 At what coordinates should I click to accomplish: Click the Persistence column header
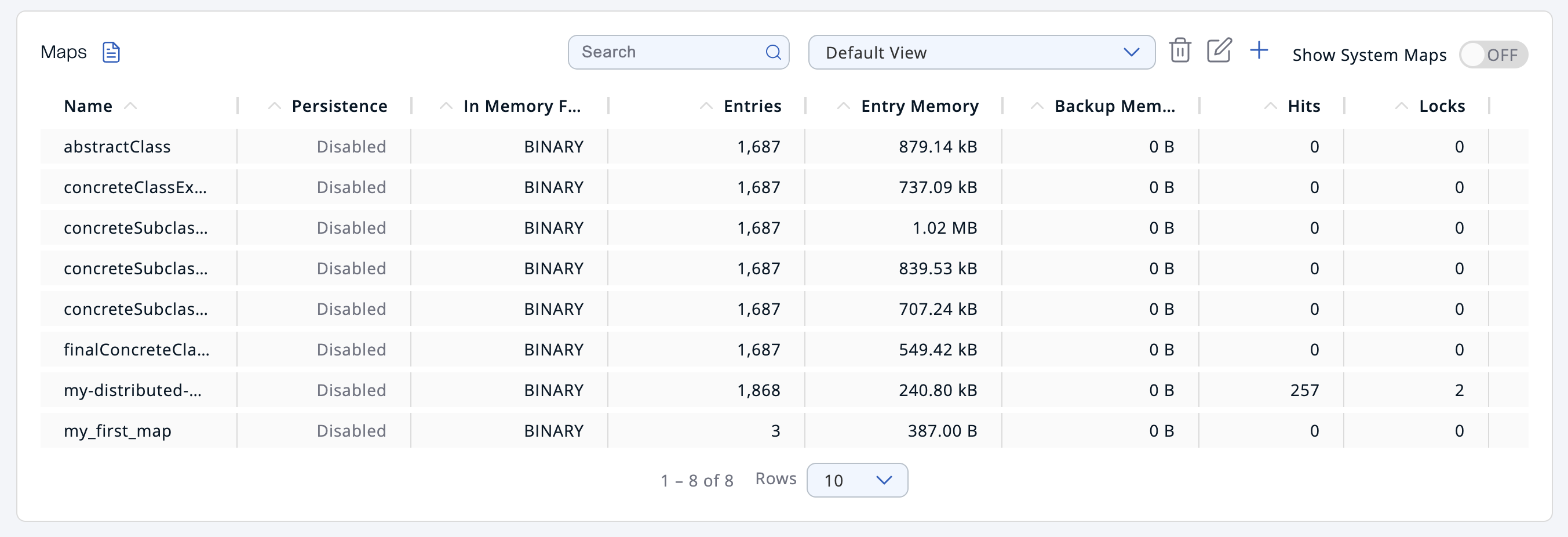coord(339,106)
